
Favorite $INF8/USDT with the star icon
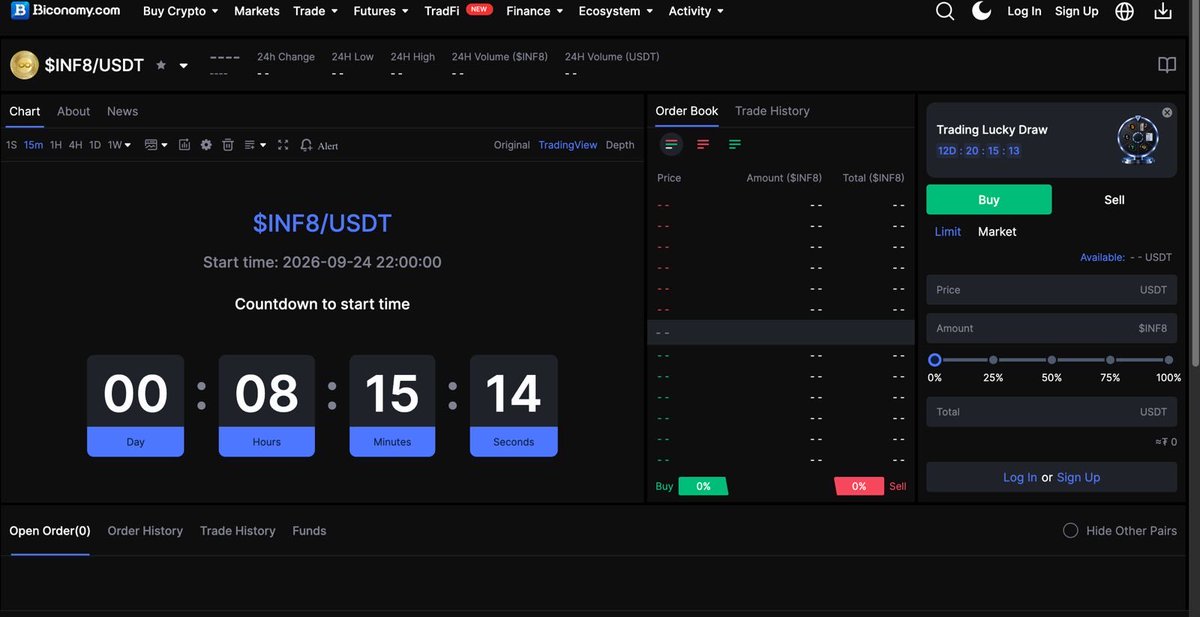click(161, 65)
